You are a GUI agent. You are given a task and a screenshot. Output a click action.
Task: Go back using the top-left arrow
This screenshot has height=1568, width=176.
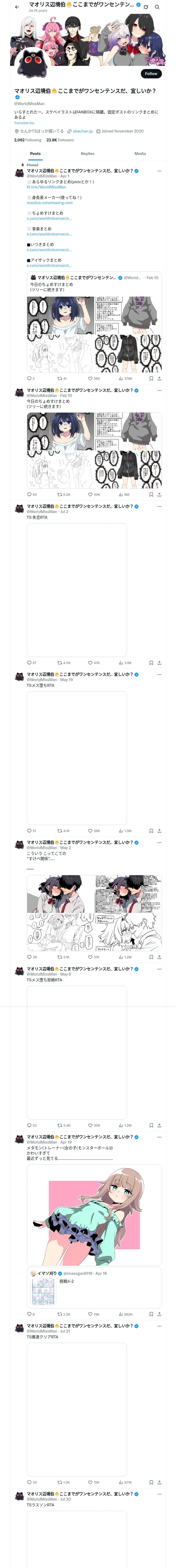17,7
